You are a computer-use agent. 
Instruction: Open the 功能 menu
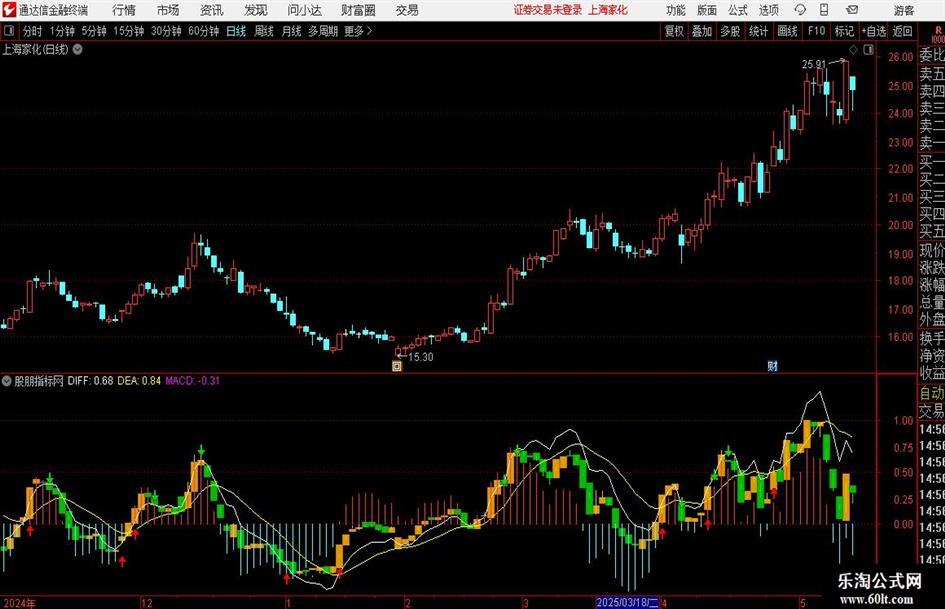(676, 10)
